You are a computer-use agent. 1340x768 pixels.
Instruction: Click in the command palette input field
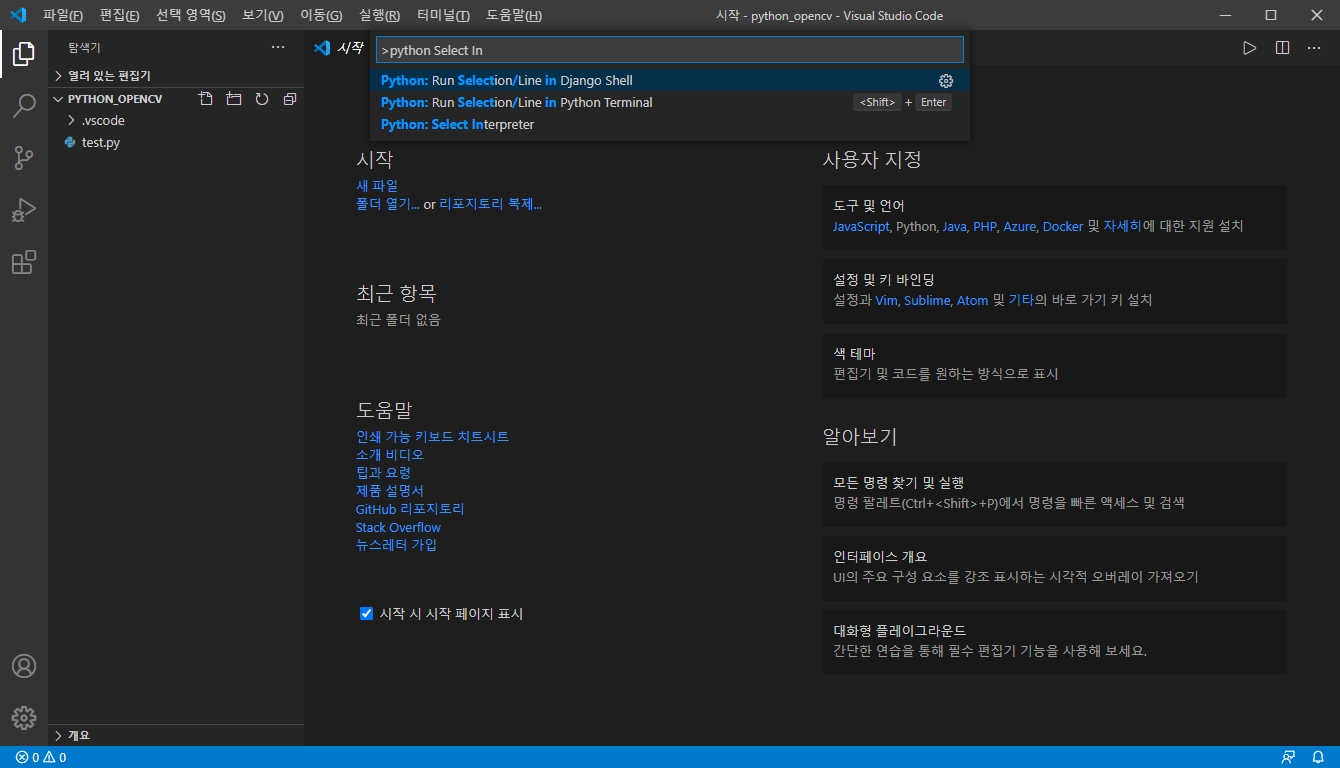670,50
